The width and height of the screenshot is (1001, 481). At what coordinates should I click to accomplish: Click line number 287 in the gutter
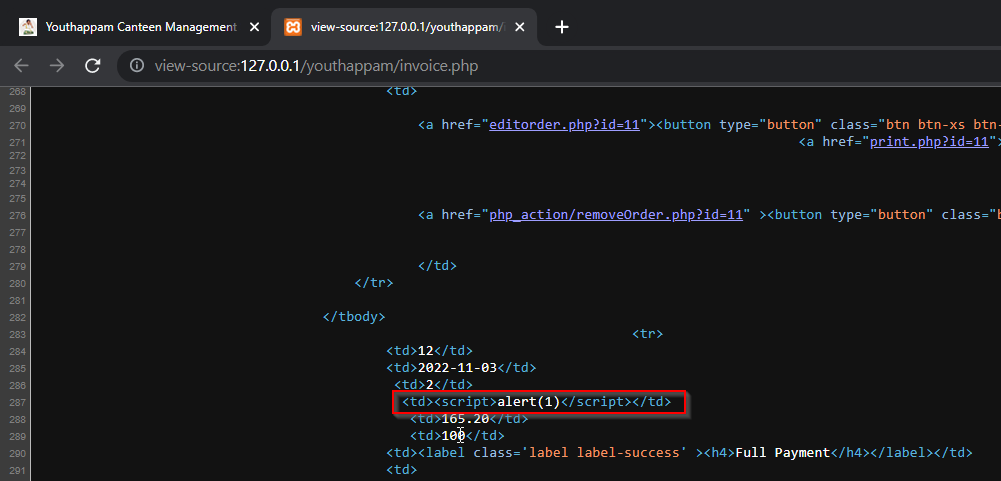[17, 402]
